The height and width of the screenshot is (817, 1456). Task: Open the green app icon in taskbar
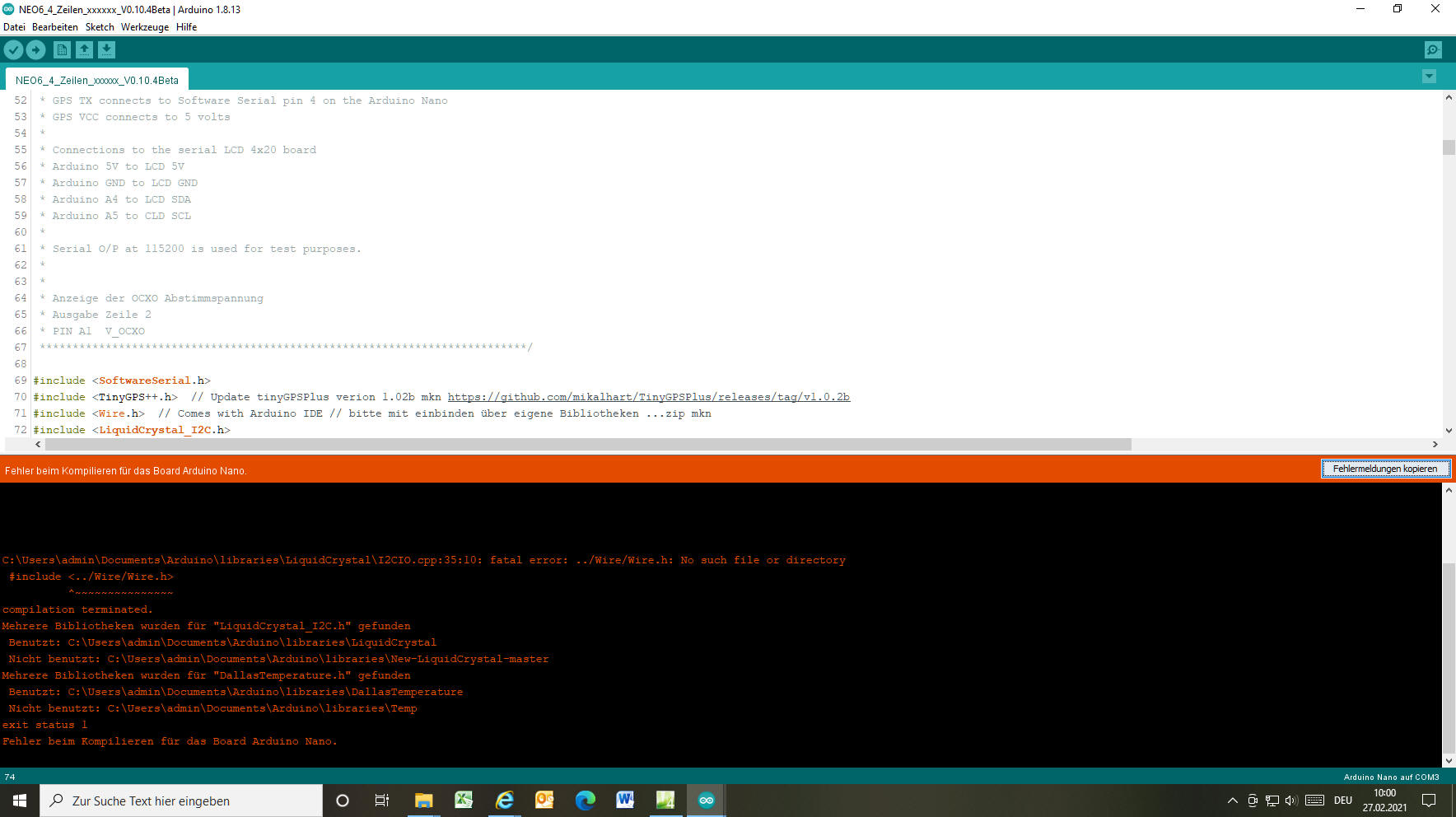click(x=665, y=801)
